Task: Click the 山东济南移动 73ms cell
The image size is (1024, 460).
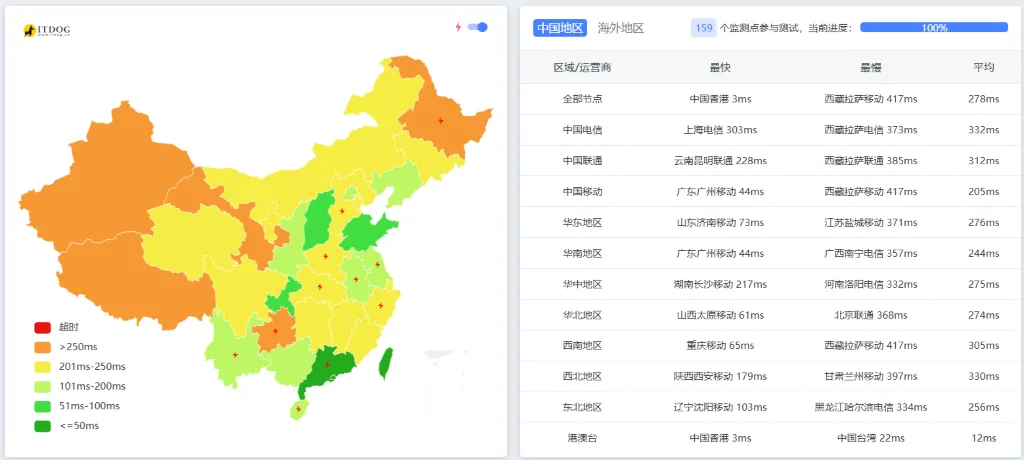Action: 720,222
